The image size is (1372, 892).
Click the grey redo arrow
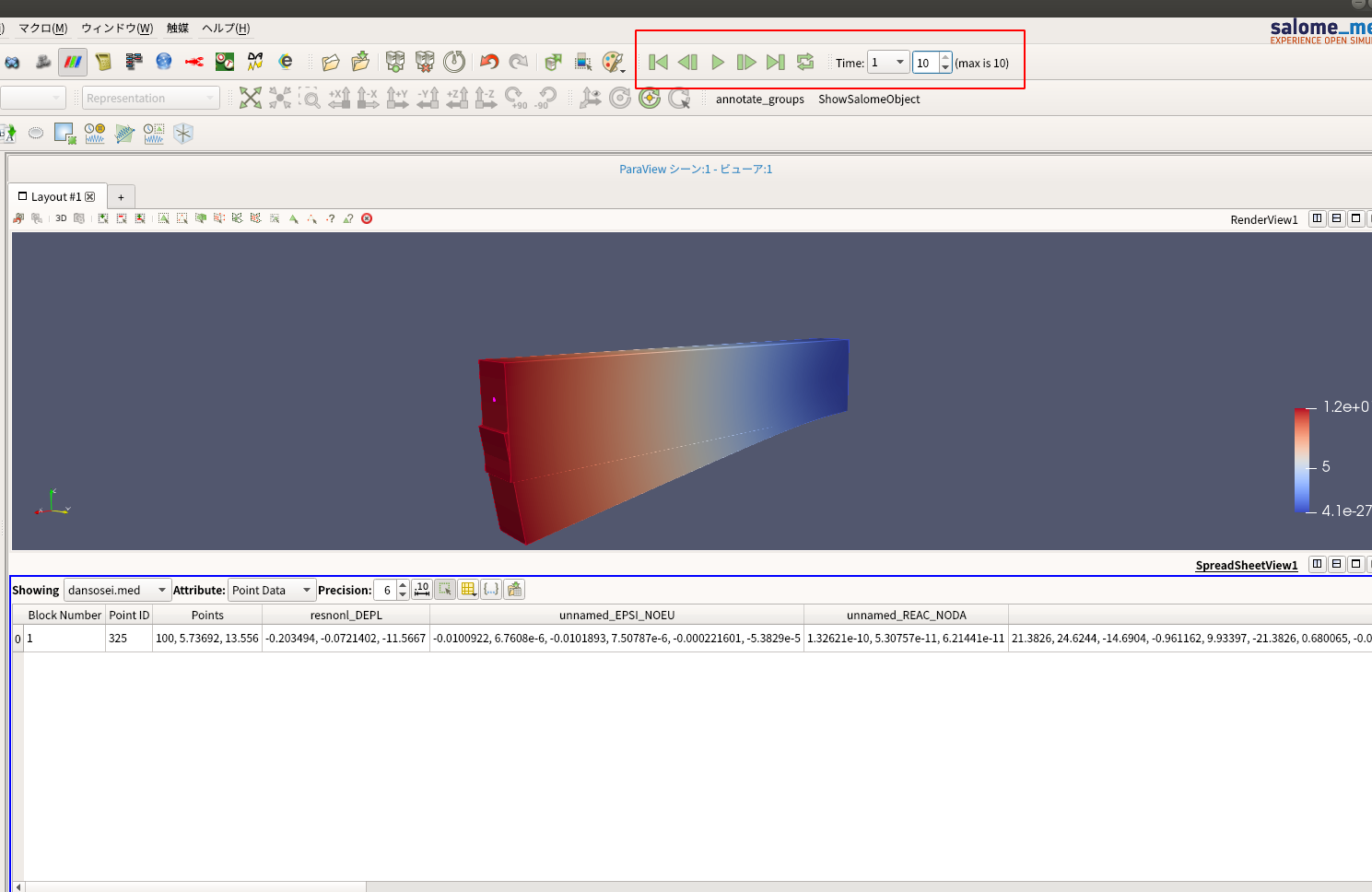519,62
